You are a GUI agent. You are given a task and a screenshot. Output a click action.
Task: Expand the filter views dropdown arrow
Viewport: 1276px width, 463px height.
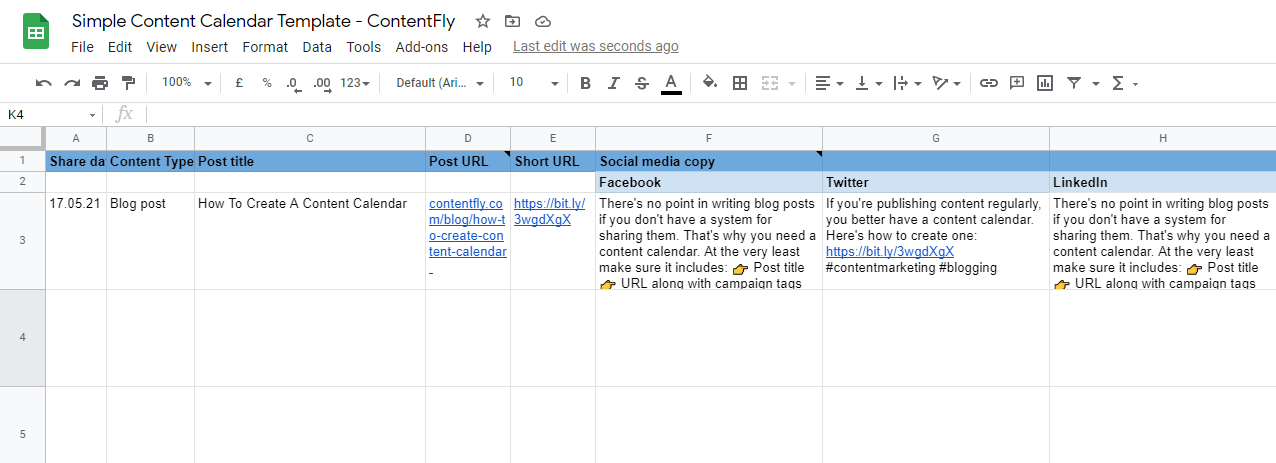1096,83
